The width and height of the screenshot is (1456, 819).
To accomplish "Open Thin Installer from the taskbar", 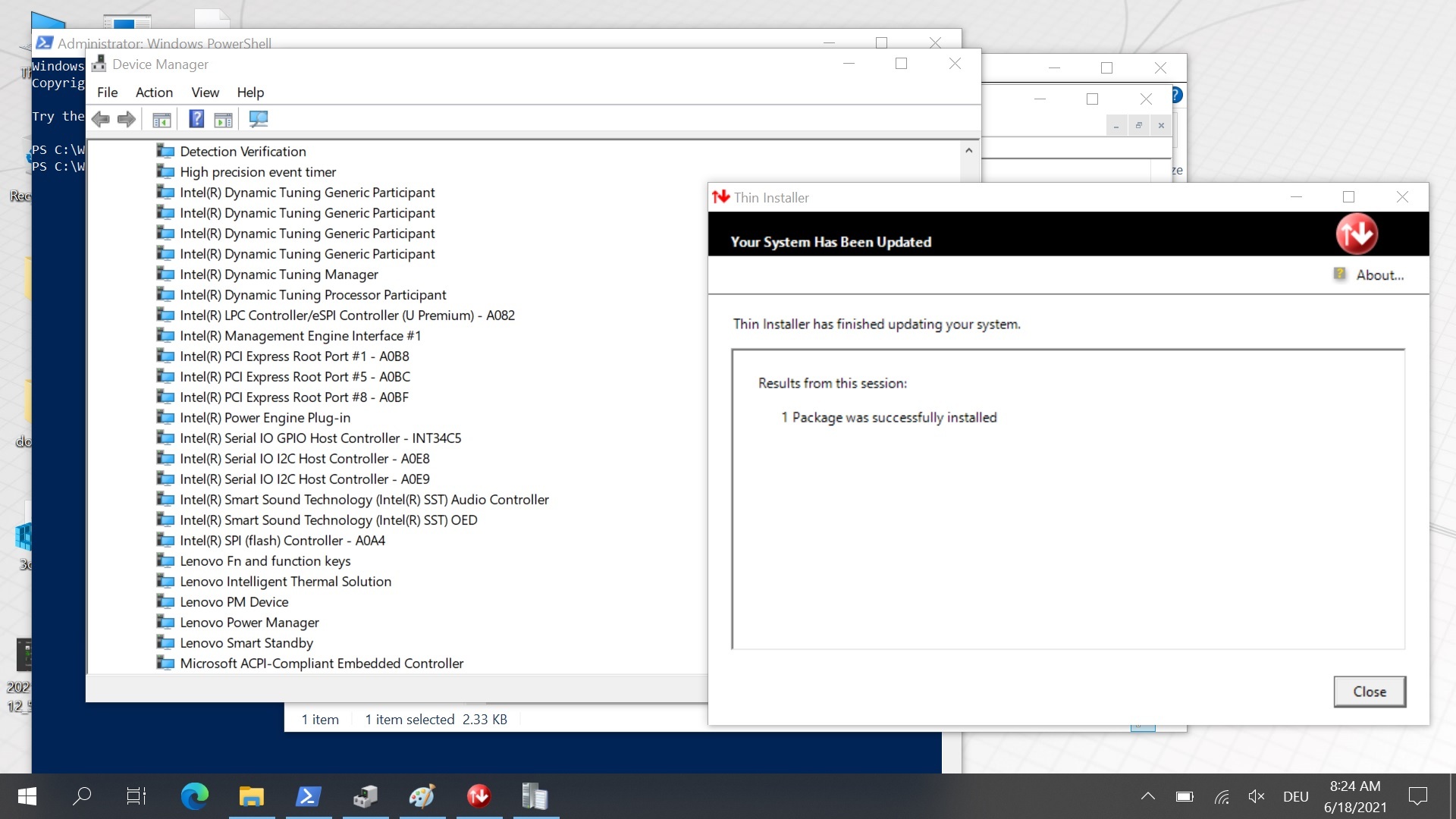I will [479, 795].
